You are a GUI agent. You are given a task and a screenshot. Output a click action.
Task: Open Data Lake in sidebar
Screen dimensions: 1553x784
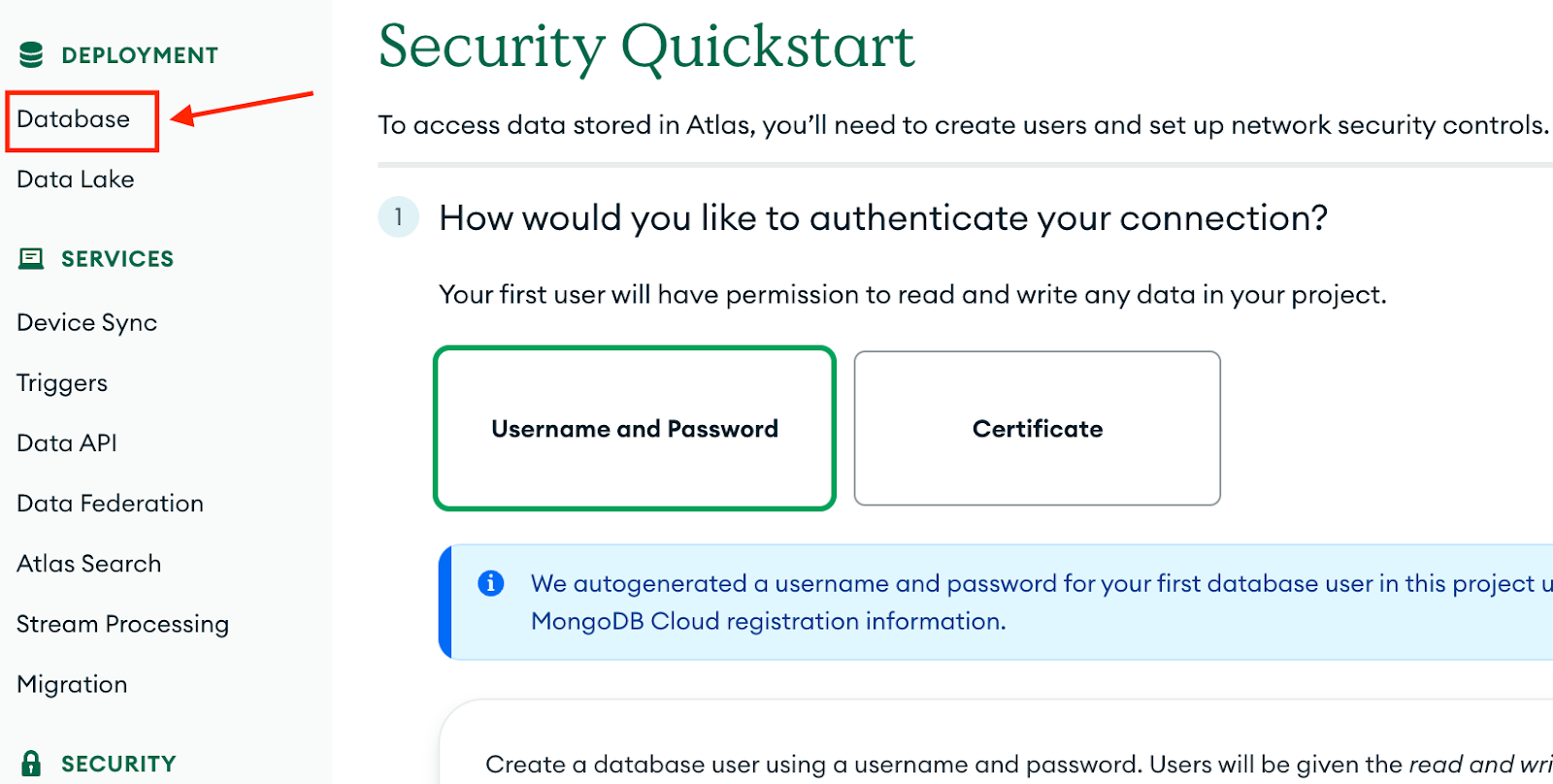pyautogui.click(x=76, y=180)
